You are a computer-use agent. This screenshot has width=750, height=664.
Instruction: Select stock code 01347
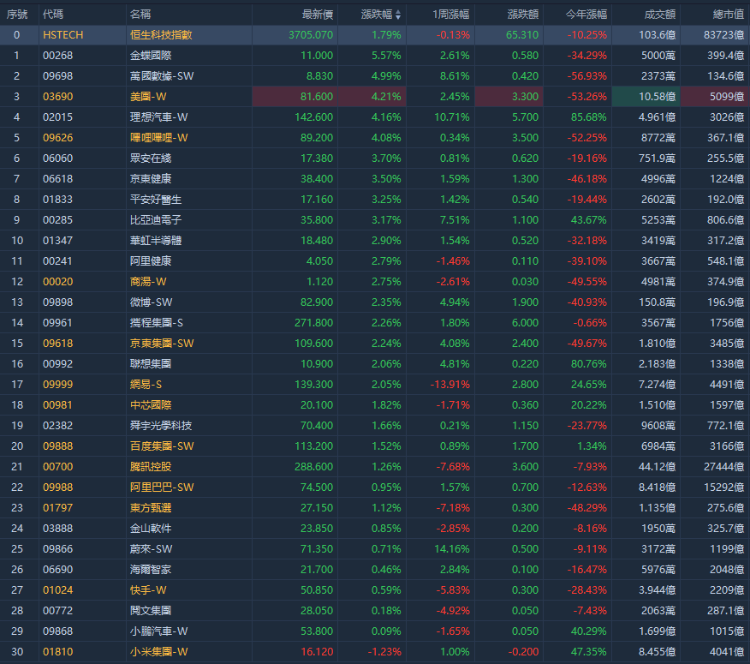tap(58, 241)
